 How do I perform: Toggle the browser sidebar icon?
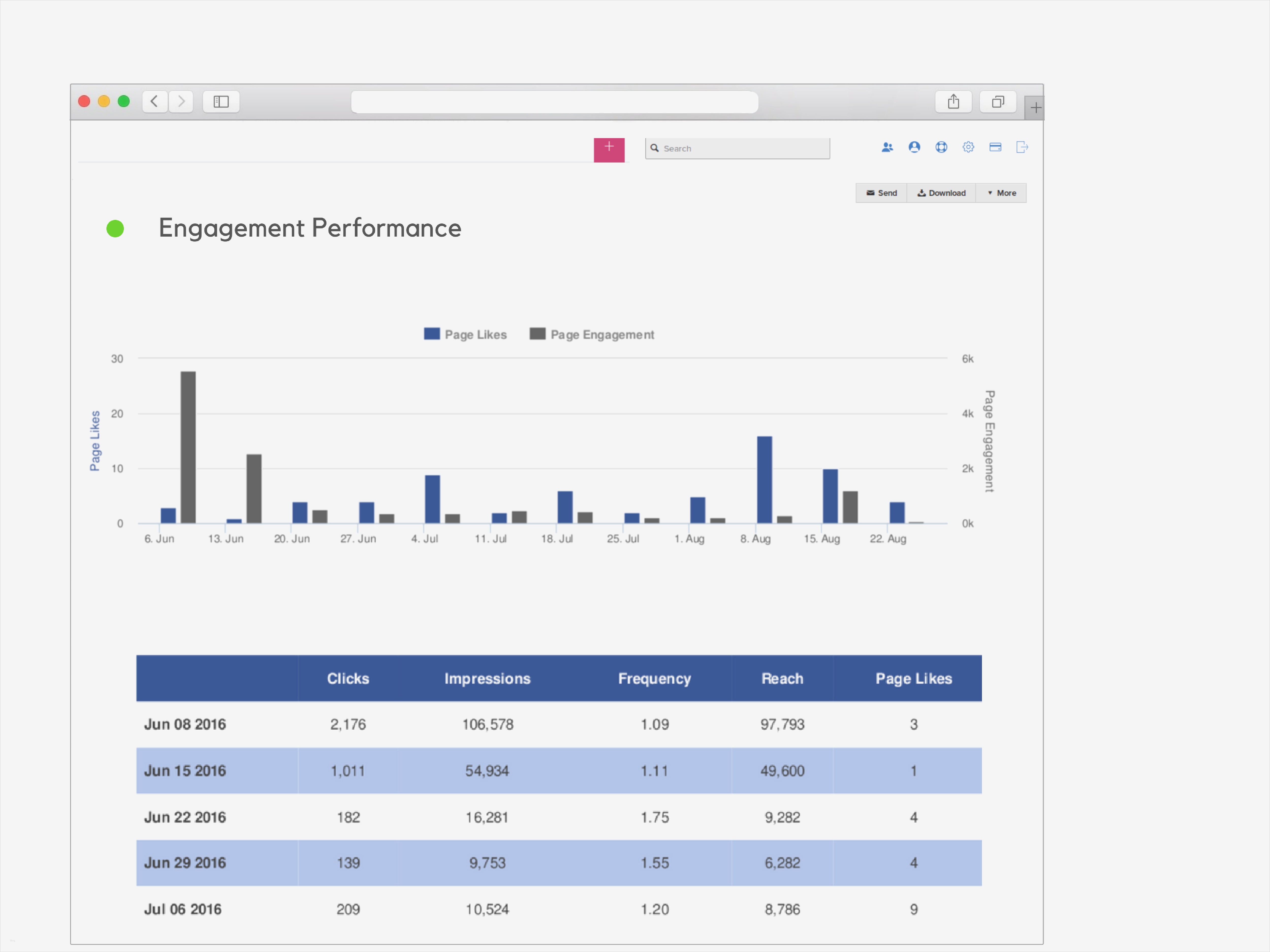(x=221, y=102)
